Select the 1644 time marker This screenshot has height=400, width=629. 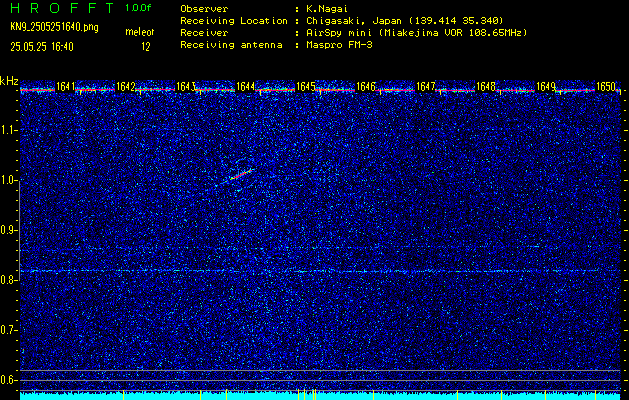246,86
